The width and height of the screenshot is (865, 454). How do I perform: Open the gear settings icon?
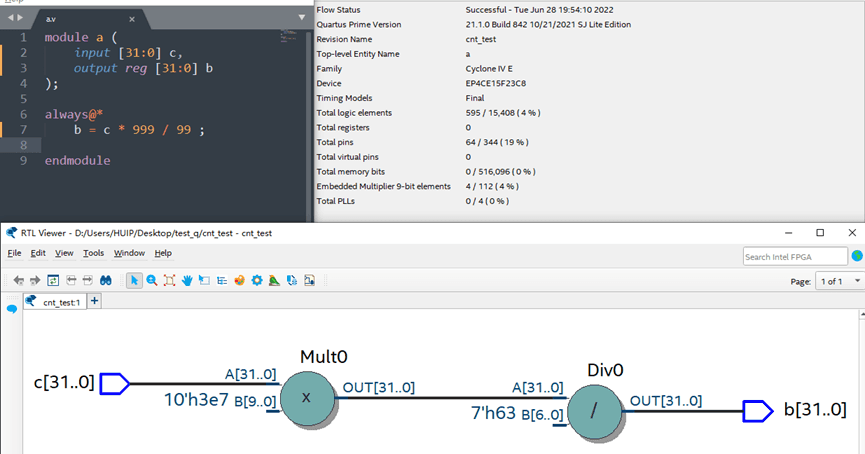257,281
